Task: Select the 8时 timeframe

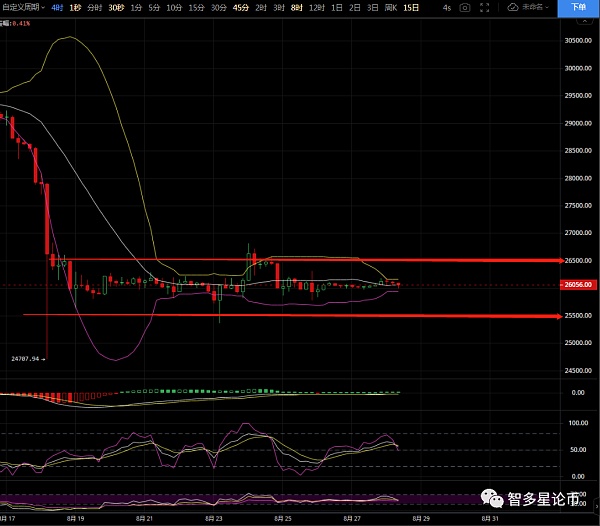Action: coord(297,7)
